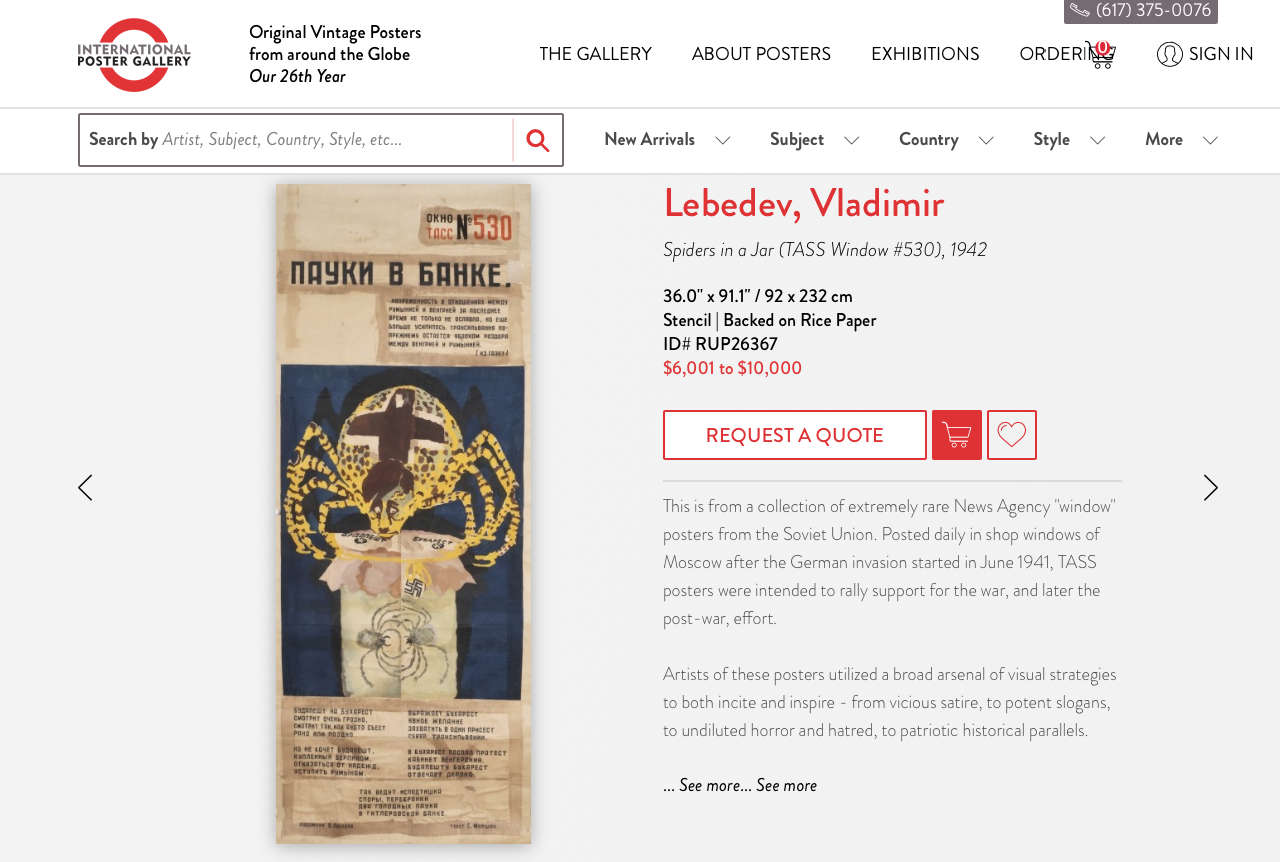Viewport: 1280px width, 862px height.
Task: Go to next poster with right arrow
Action: pyautogui.click(x=1211, y=488)
